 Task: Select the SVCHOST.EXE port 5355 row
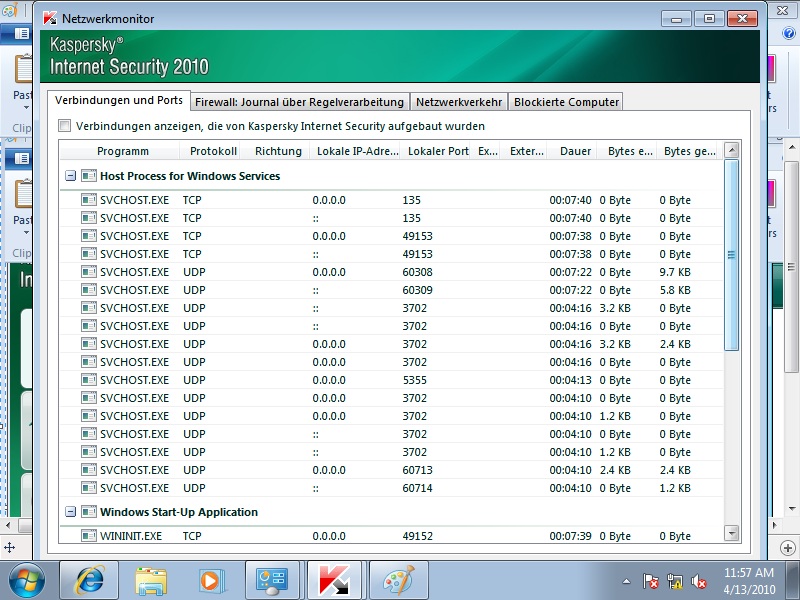click(x=391, y=380)
